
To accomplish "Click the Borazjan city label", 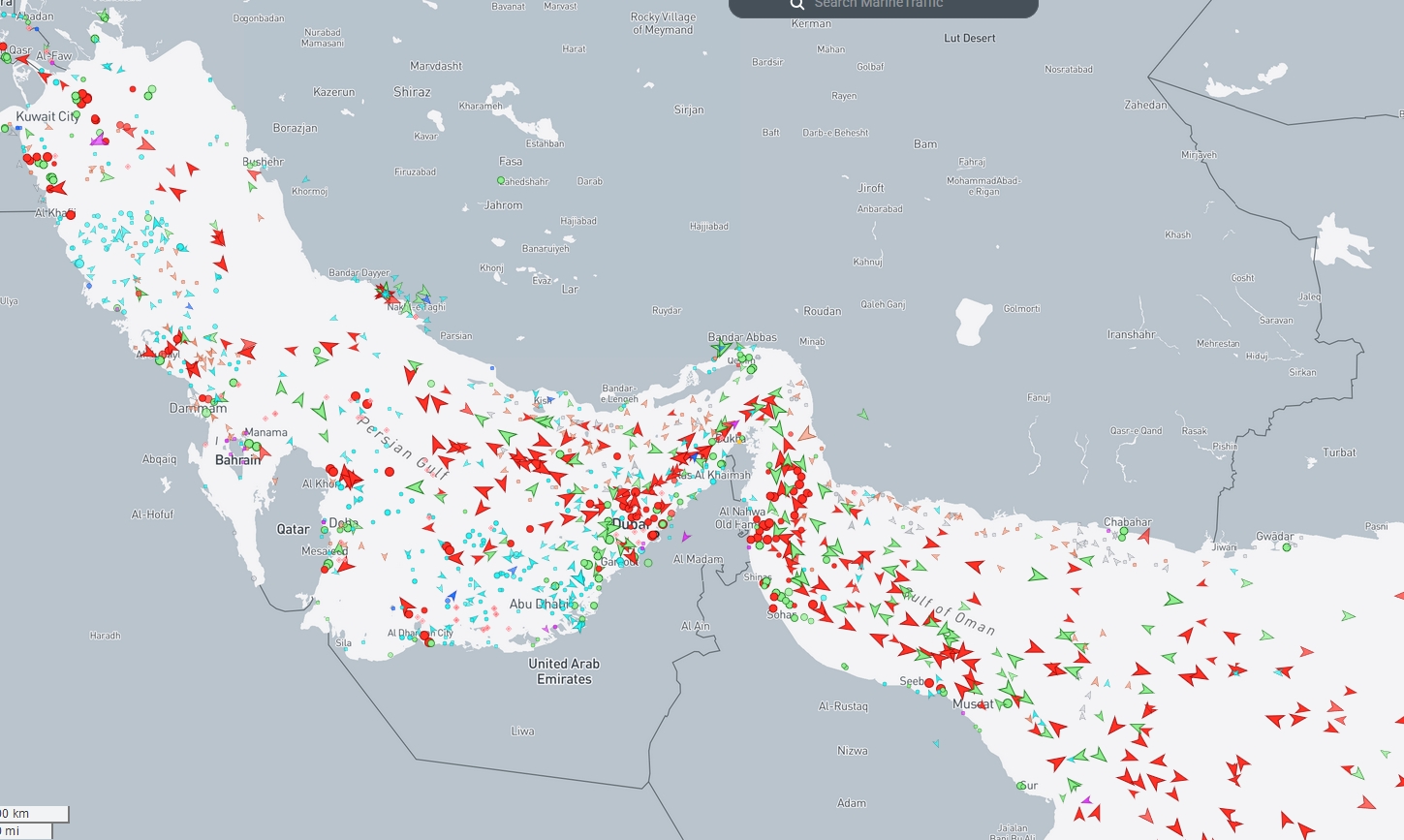I will (295, 128).
